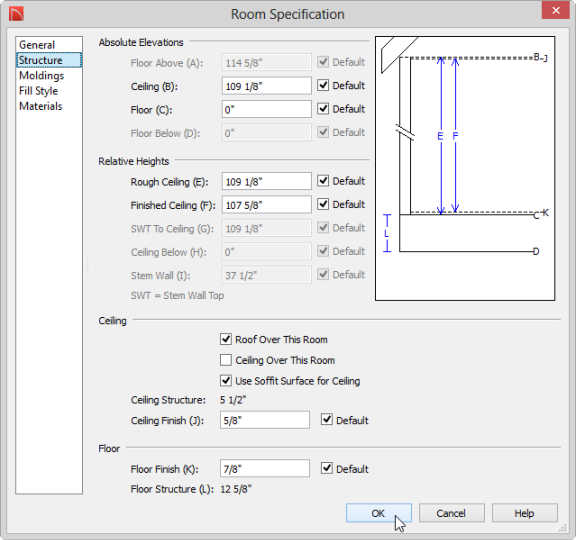Screen dimensions: 576x540
Task: Open the Moldings panel
Action: [x=42, y=75]
